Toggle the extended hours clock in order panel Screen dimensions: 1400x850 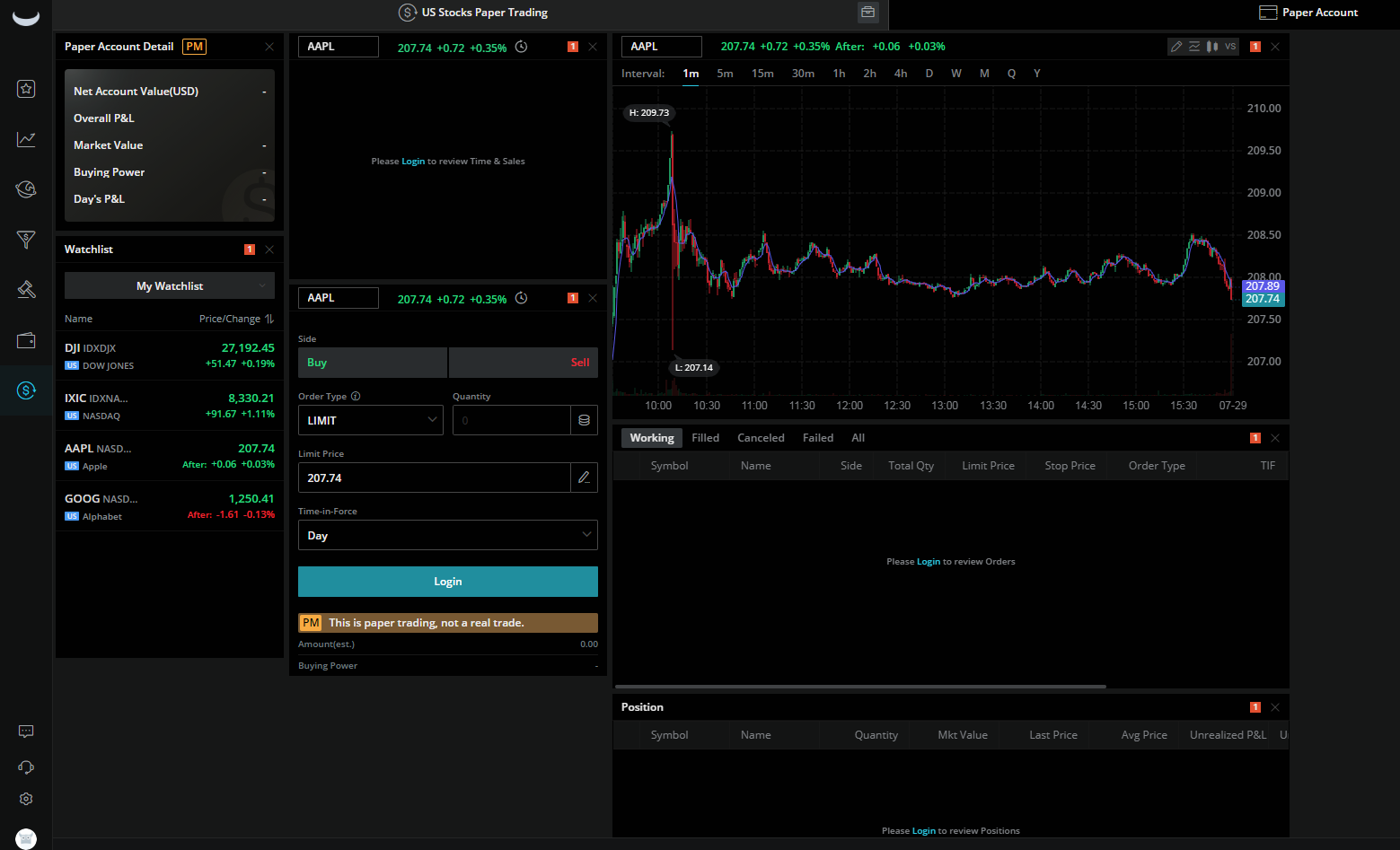click(521, 298)
